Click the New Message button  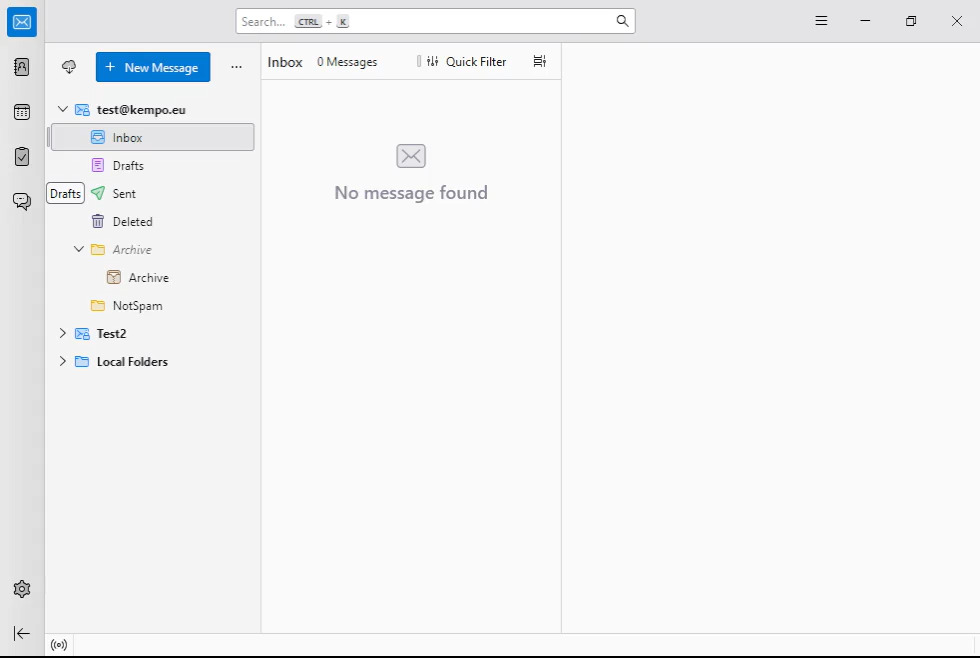tap(153, 67)
